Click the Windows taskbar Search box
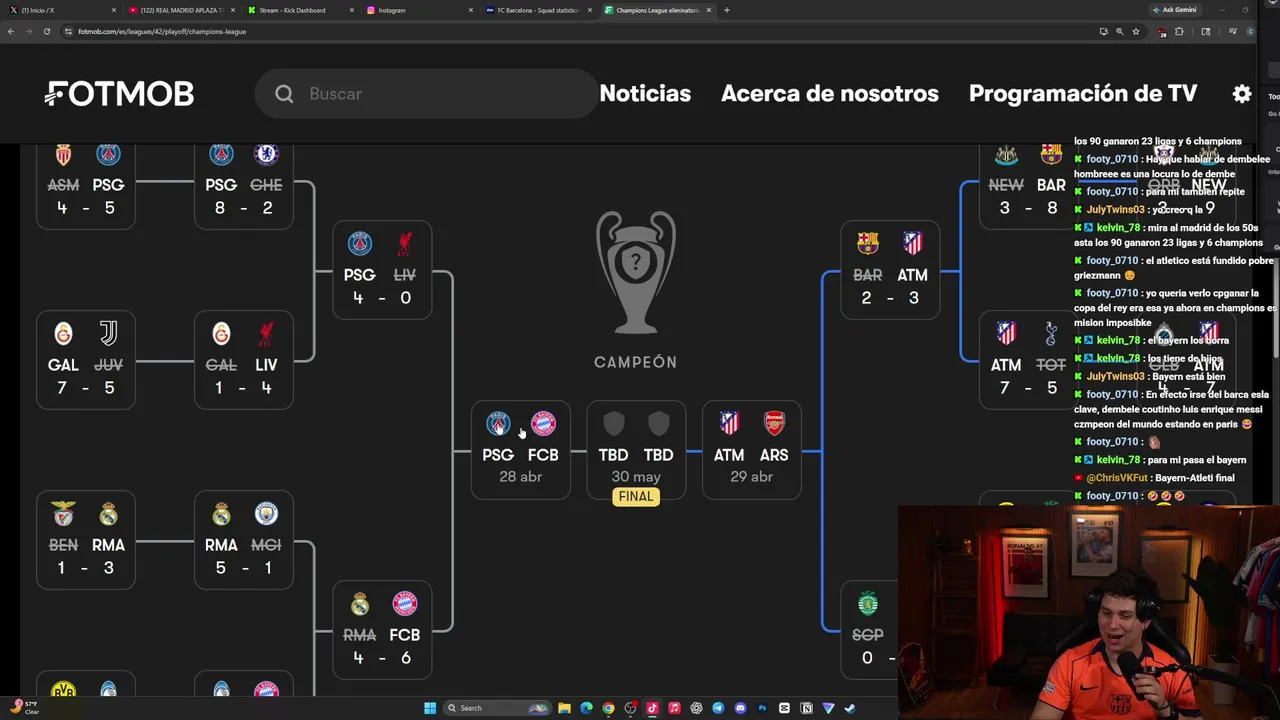 (497, 708)
